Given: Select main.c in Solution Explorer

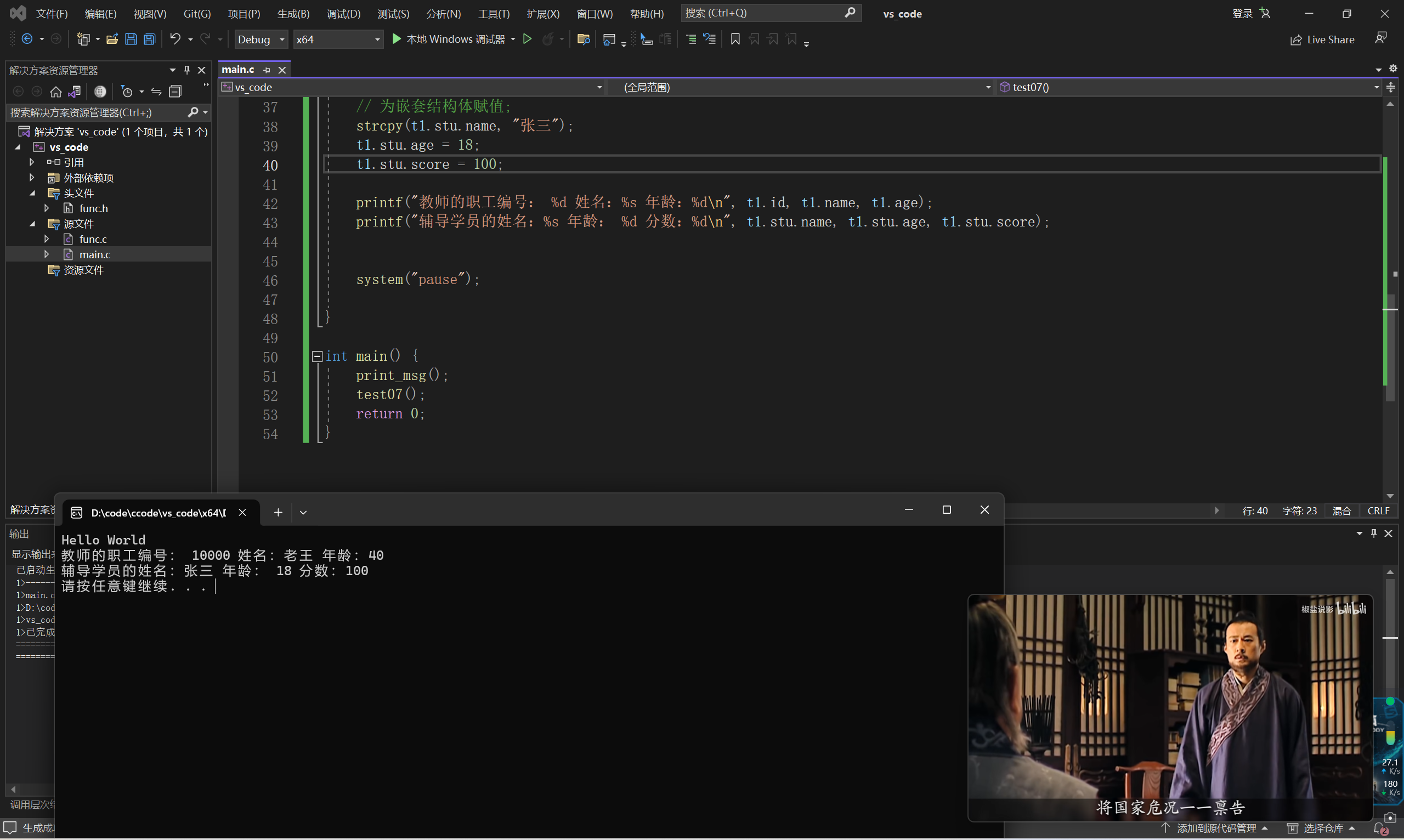Looking at the screenshot, I should [x=94, y=255].
